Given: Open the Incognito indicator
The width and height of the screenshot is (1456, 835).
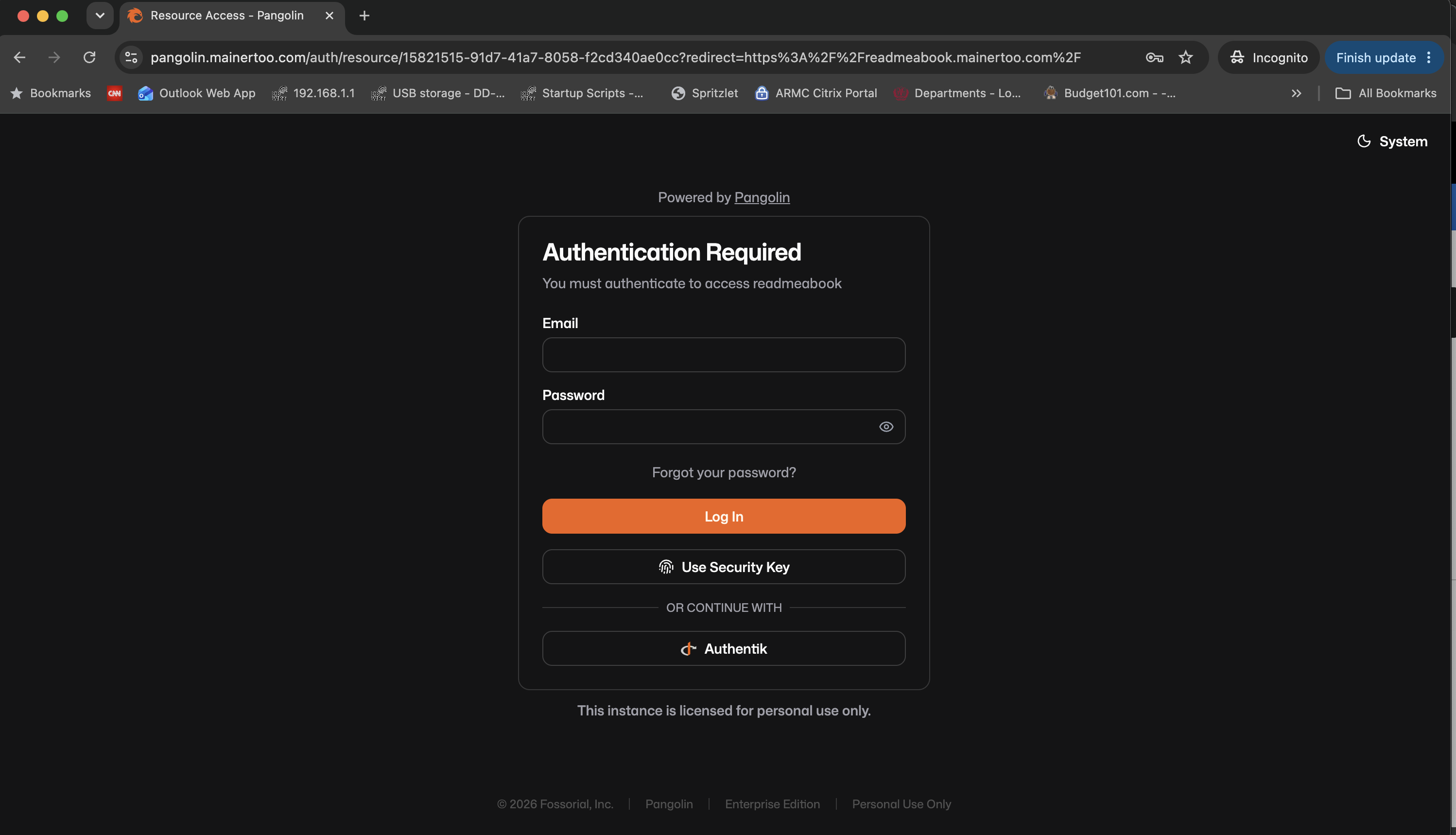Looking at the screenshot, I should [x=1268, y=57].
